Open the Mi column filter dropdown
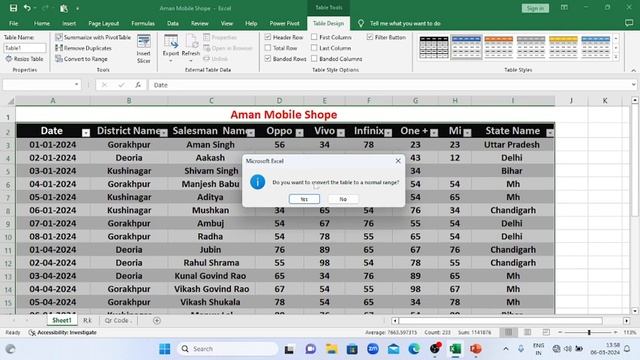Viewport: 640px width, 360px height. click(x=467, y=133)
